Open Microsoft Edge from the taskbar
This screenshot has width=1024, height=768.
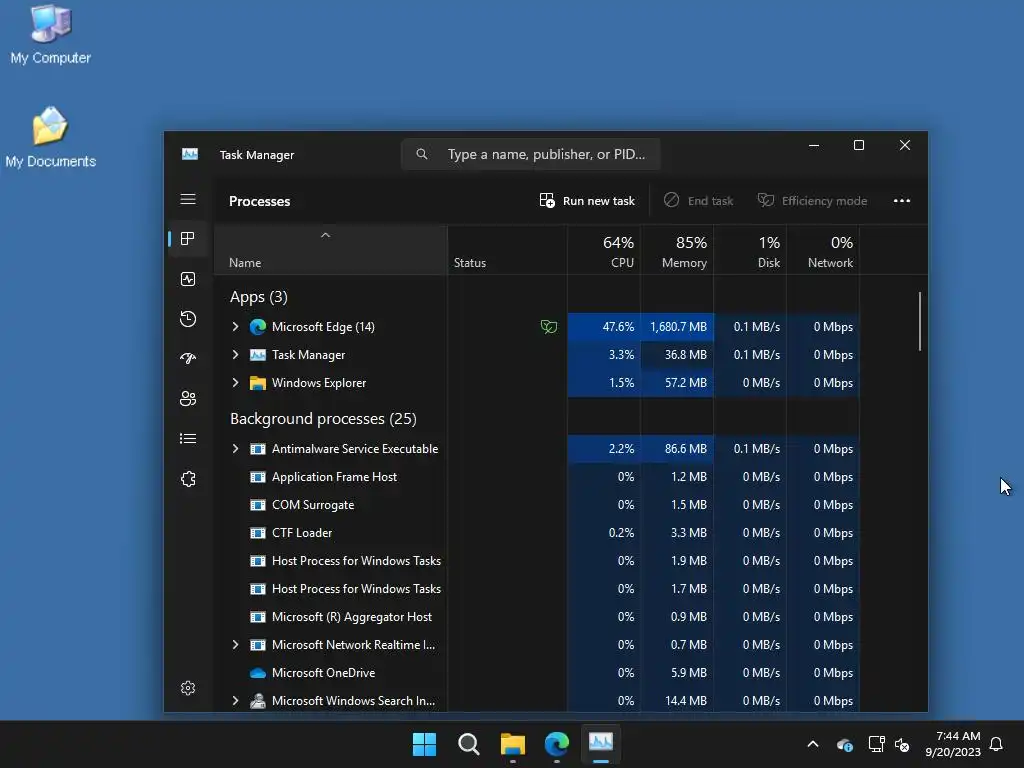(x=557, y=744)
